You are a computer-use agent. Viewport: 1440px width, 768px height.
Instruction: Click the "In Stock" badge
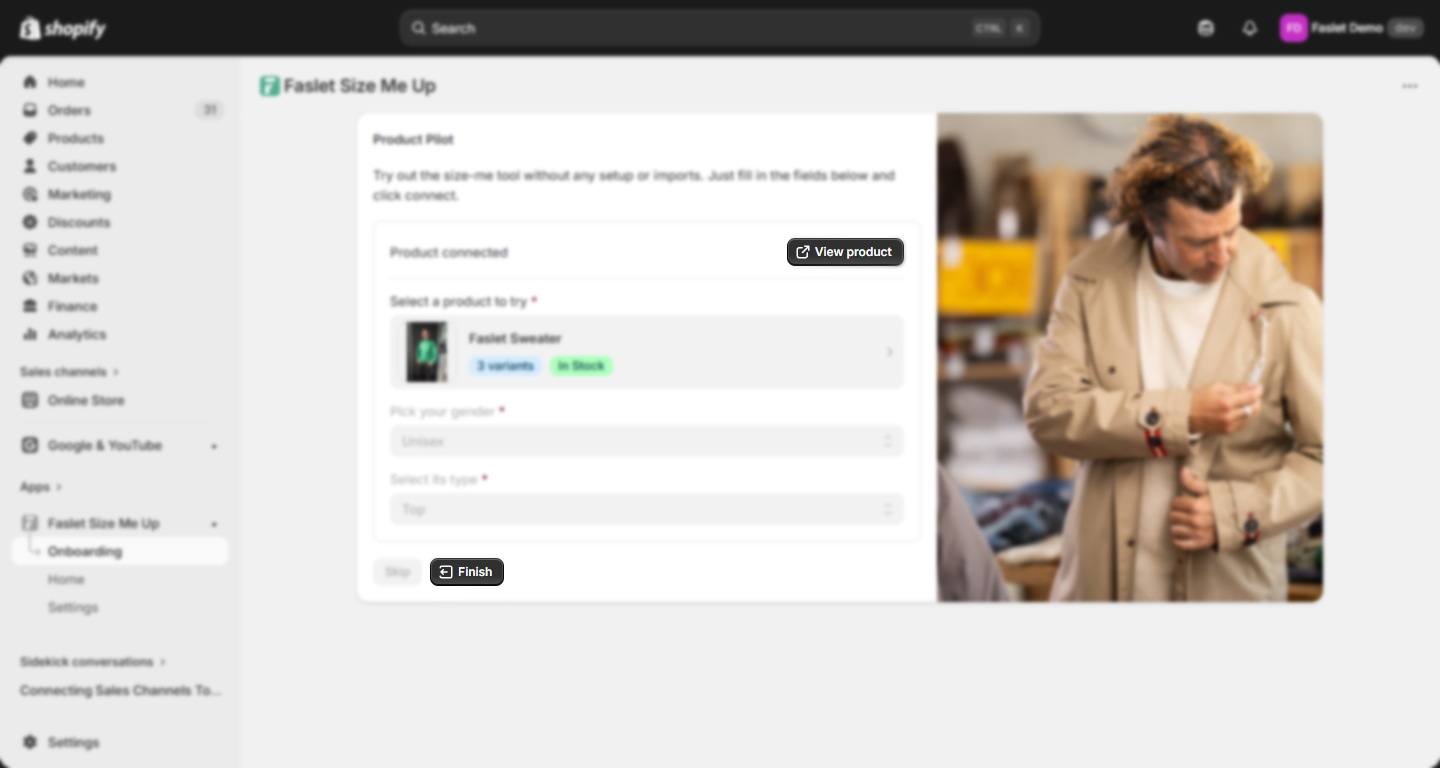point(581,366)
